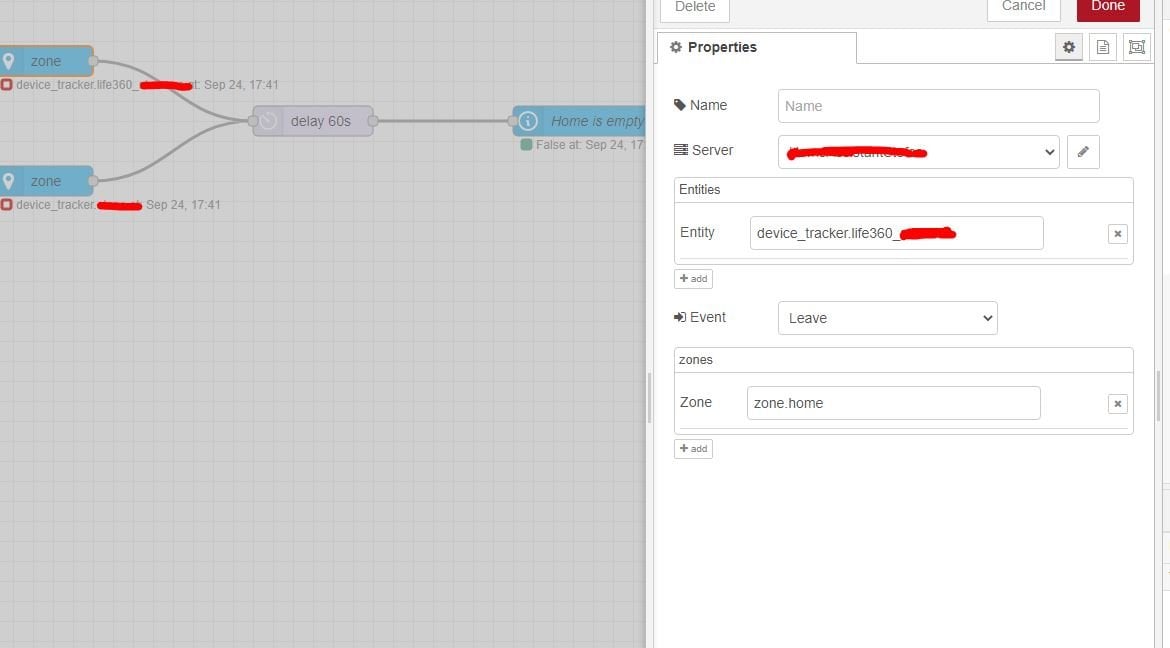This screenshot has width=1170, height=648.
Task: Open node description document icon
Action: [1102, 47]
